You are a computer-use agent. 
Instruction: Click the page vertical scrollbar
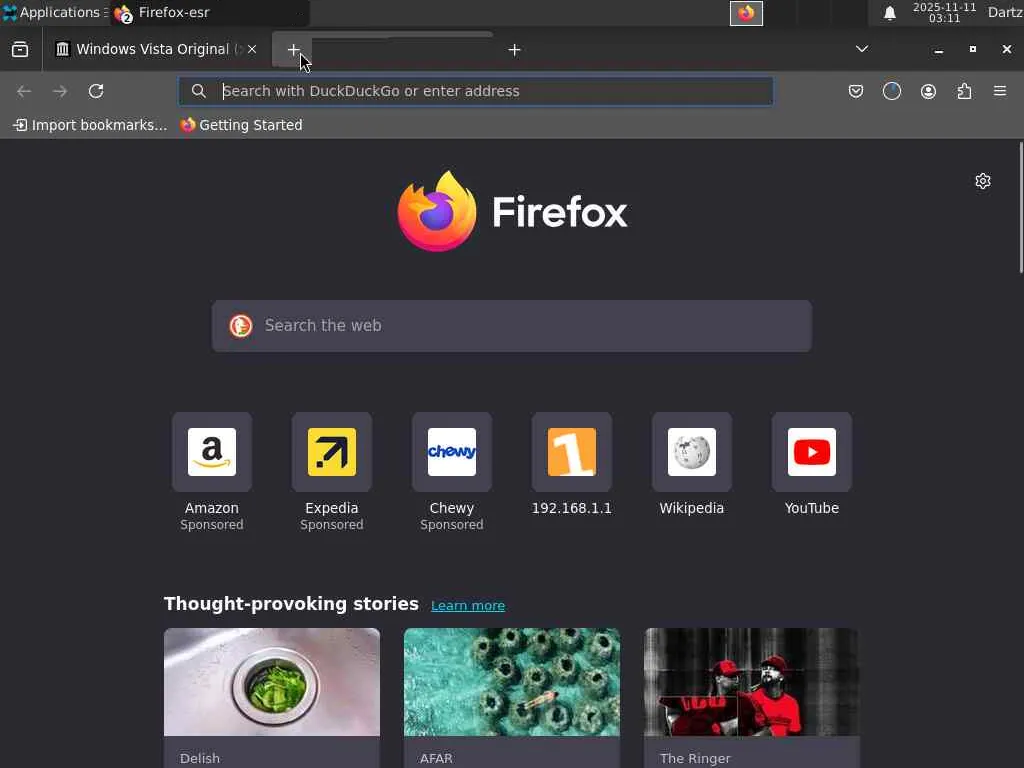[1021, 207]
